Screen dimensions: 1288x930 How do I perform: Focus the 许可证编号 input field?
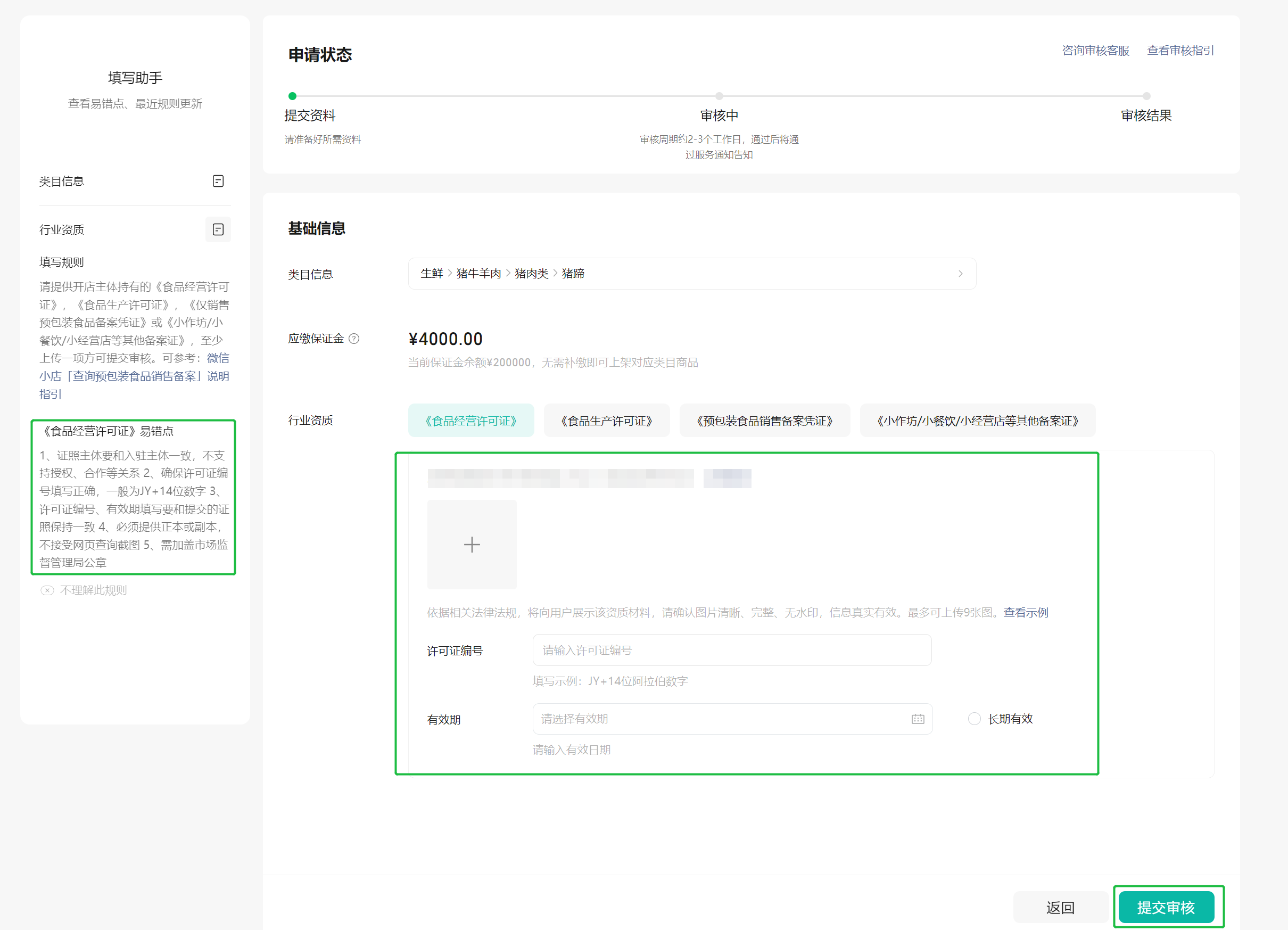click(731, 651)
